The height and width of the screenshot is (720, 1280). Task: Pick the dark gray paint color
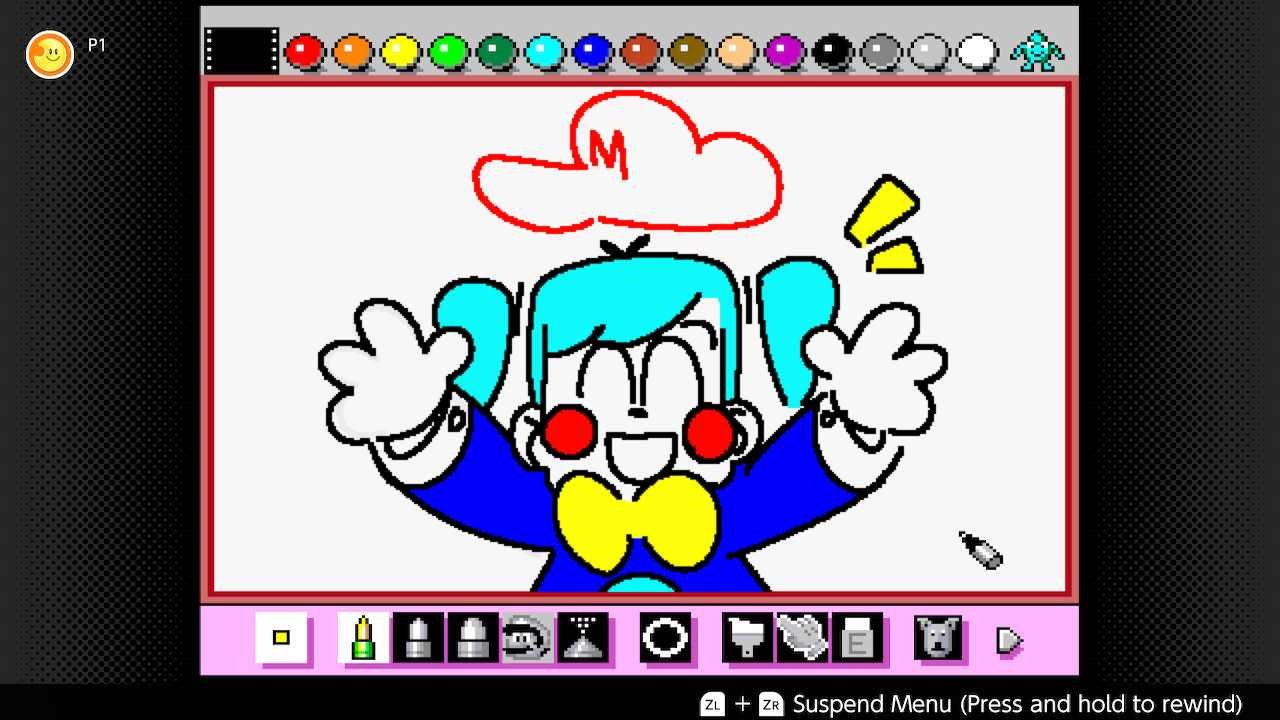881,52
